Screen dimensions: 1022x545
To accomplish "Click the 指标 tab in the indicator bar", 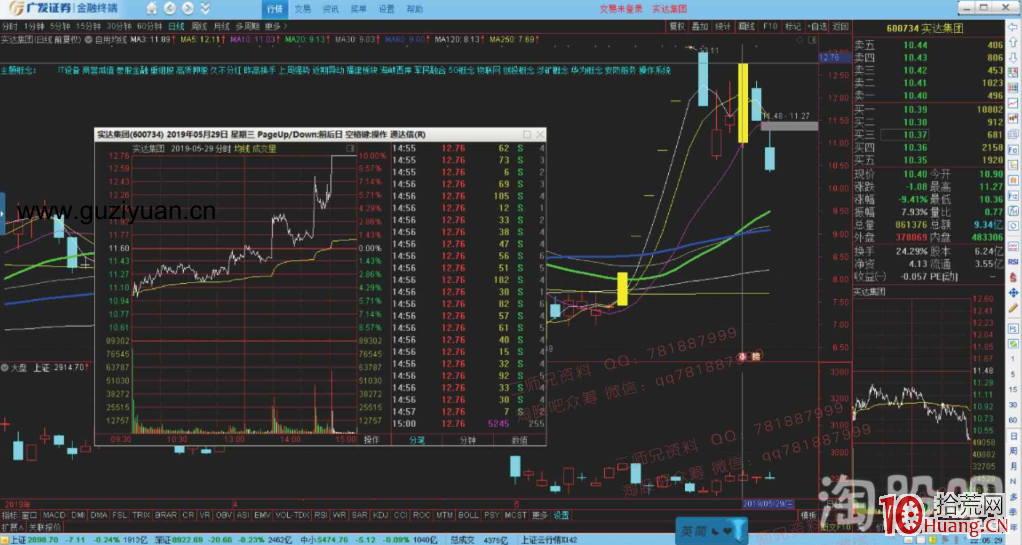I will 9,515.
